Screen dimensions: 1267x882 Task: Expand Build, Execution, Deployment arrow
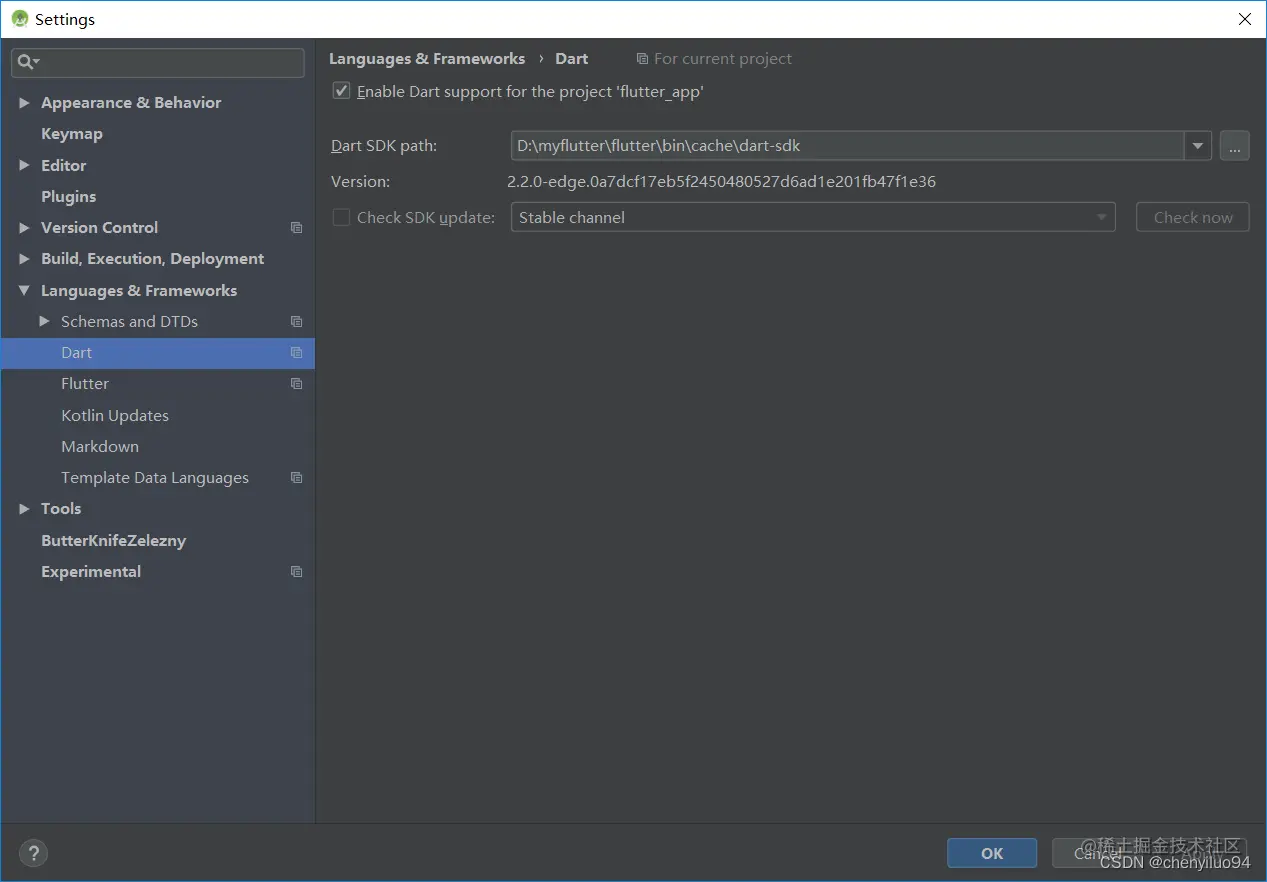(24, 259)
